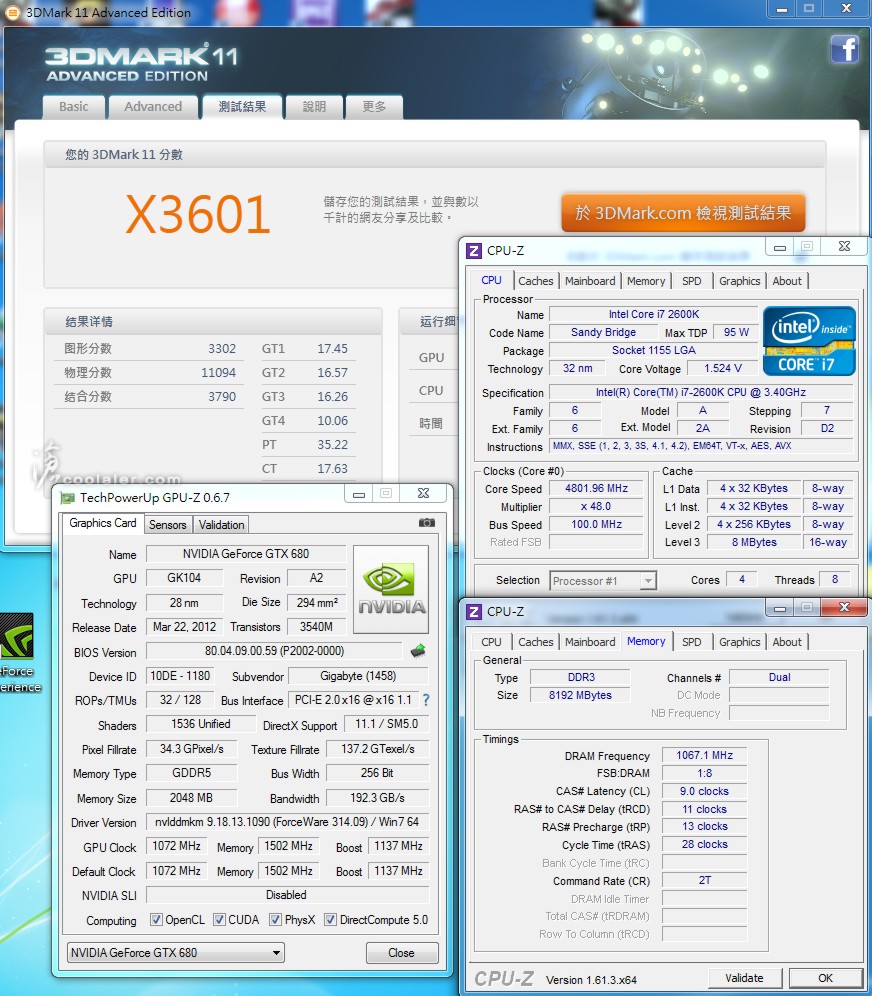The width and height of the screenshot is (872, 996).
Task: Open About tab in lower CPU-Z window
Action: pos(787,642)
